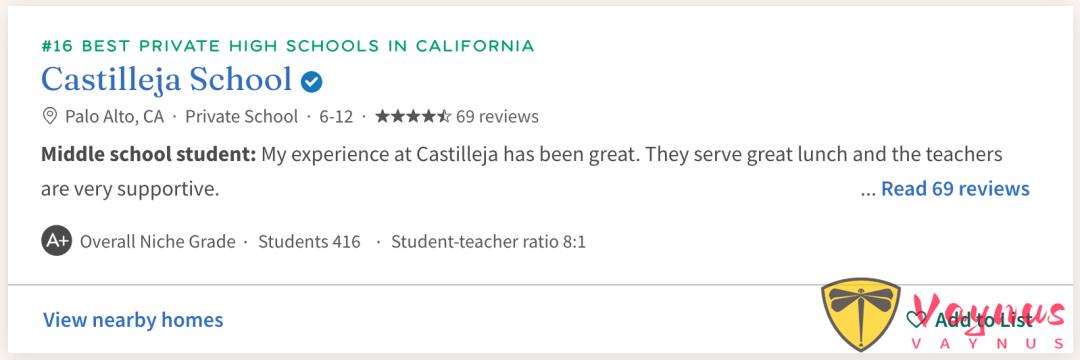Viewport: 1080px width, 360px height.
Task: Open the Read 69 reviews link
Action: (x=955, y=189)
